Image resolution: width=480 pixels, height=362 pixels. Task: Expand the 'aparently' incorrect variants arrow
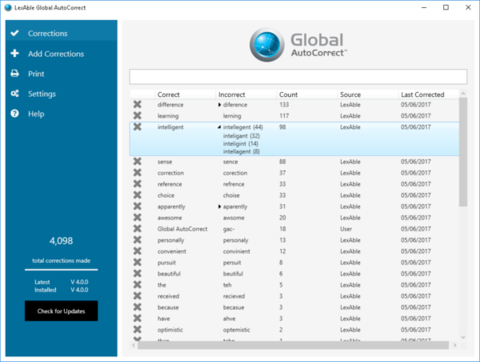tap(219, 207)
